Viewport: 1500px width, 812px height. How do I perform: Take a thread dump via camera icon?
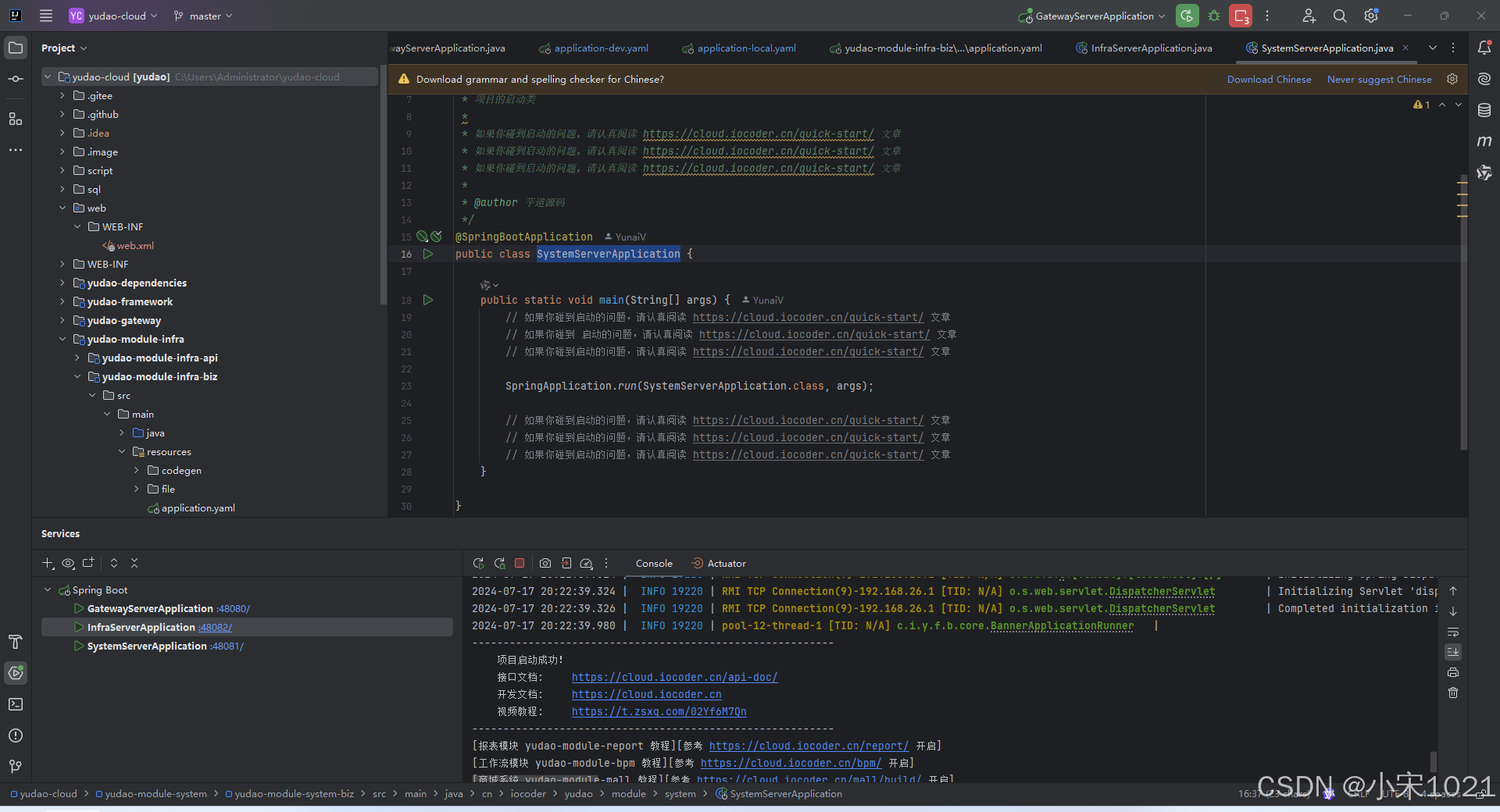[545, 563]
